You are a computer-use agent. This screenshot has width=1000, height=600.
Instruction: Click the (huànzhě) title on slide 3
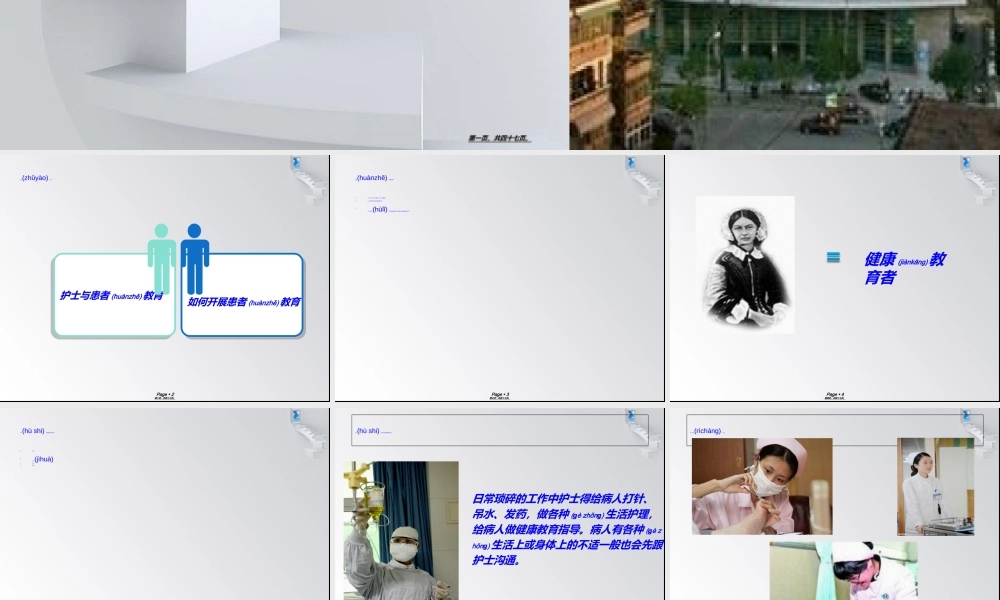372,178
